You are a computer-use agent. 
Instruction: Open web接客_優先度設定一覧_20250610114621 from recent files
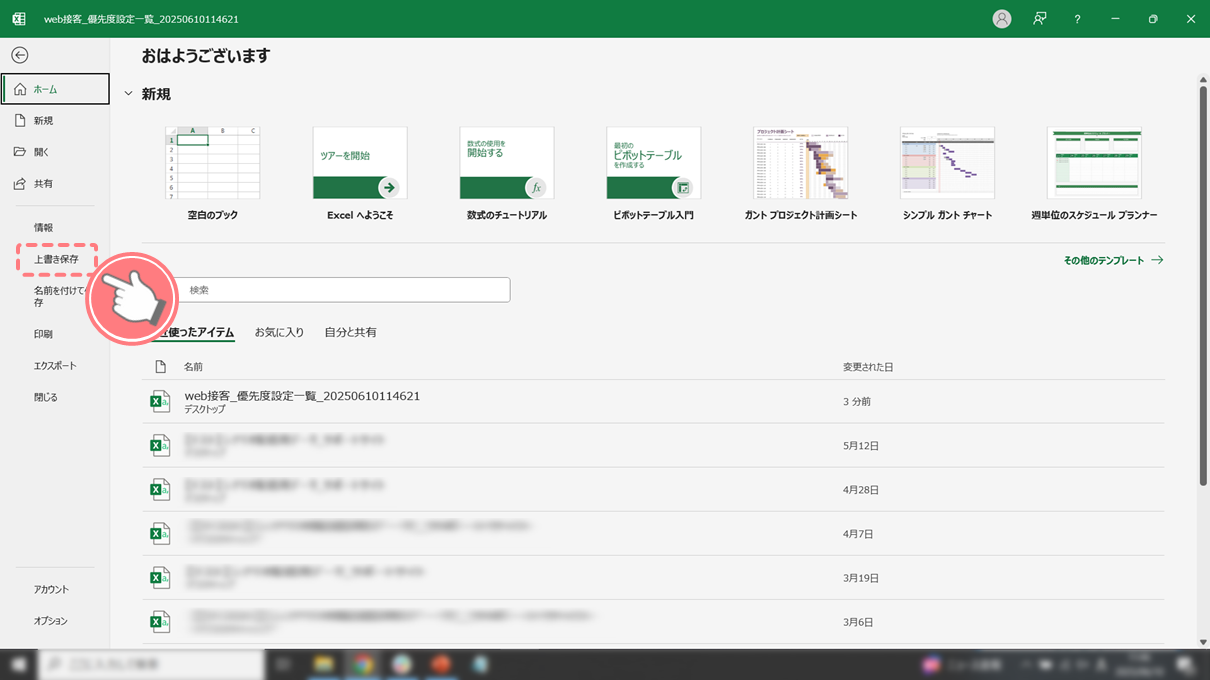click(653, 401)
